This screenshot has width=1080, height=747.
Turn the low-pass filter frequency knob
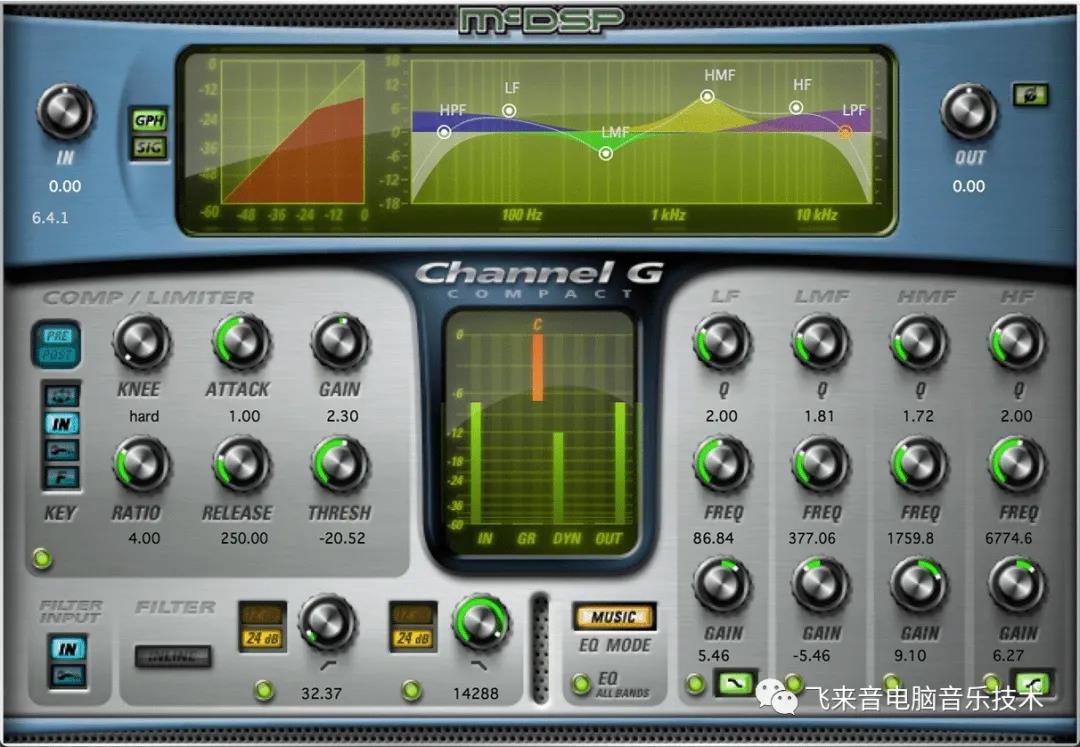481,623
